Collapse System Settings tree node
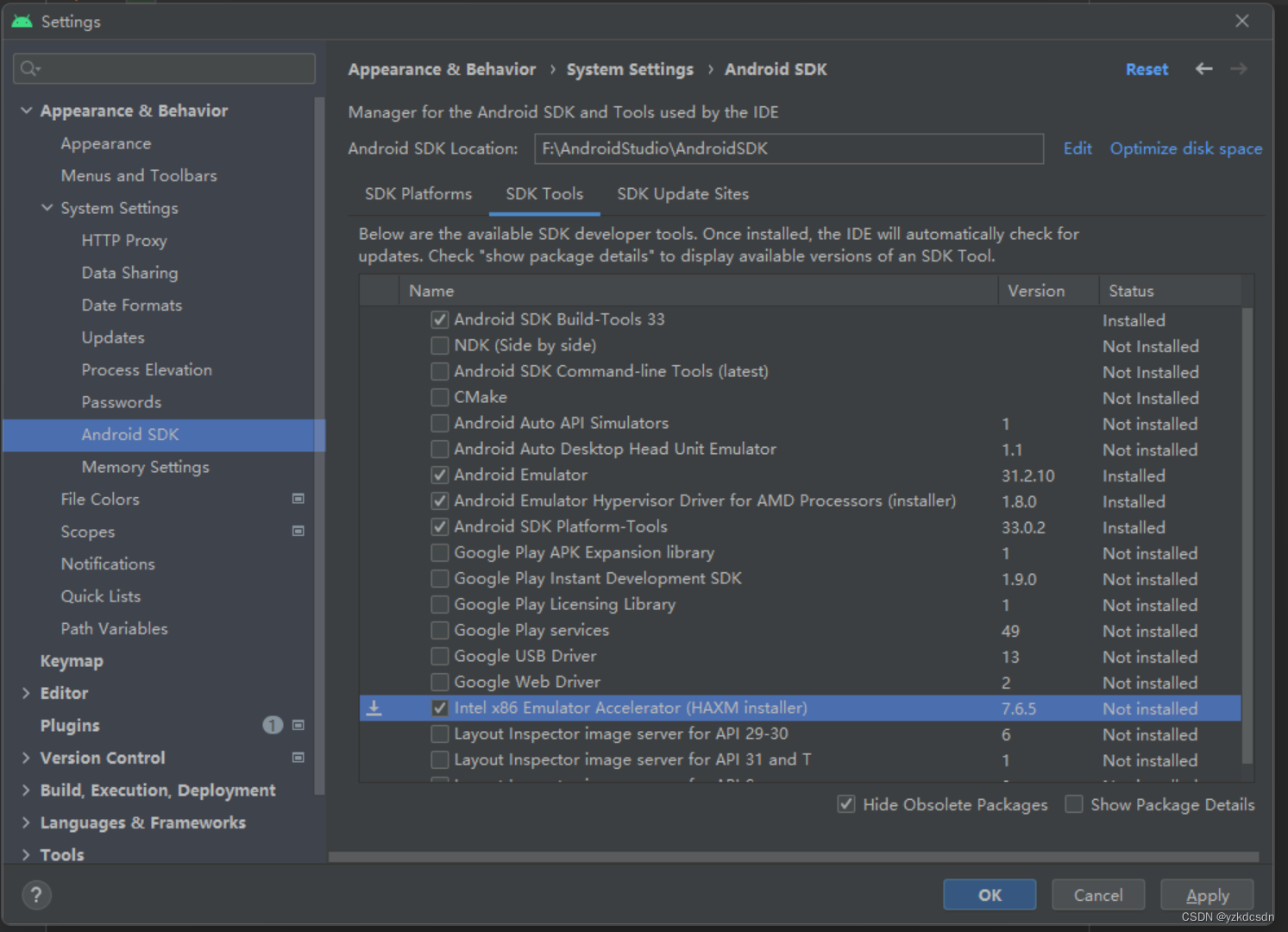Screen dimensions: 1288x932 pyautogui.click(x=47, y=208)
